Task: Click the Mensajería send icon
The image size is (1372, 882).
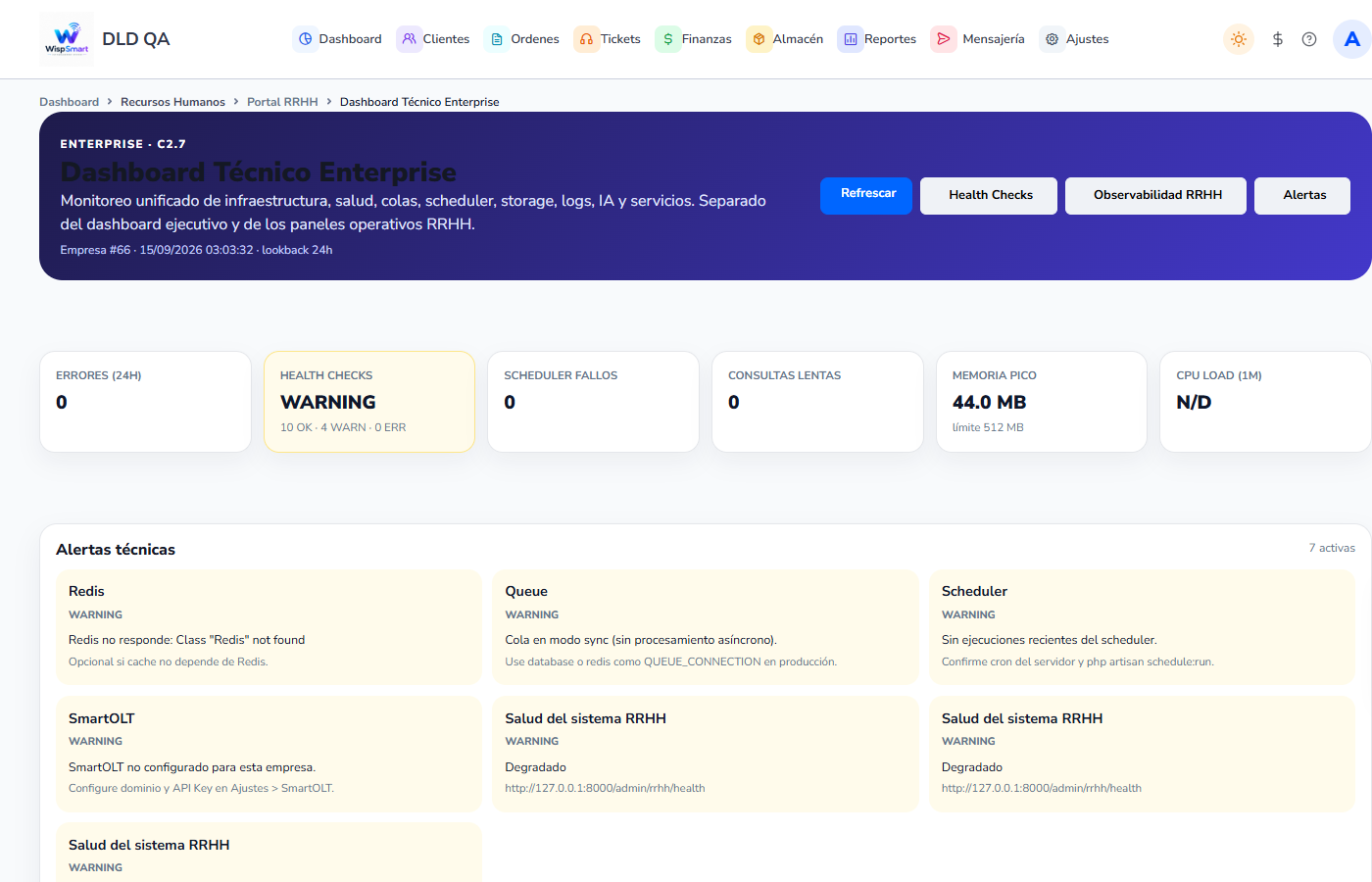Action: click(x=944, y=39)
